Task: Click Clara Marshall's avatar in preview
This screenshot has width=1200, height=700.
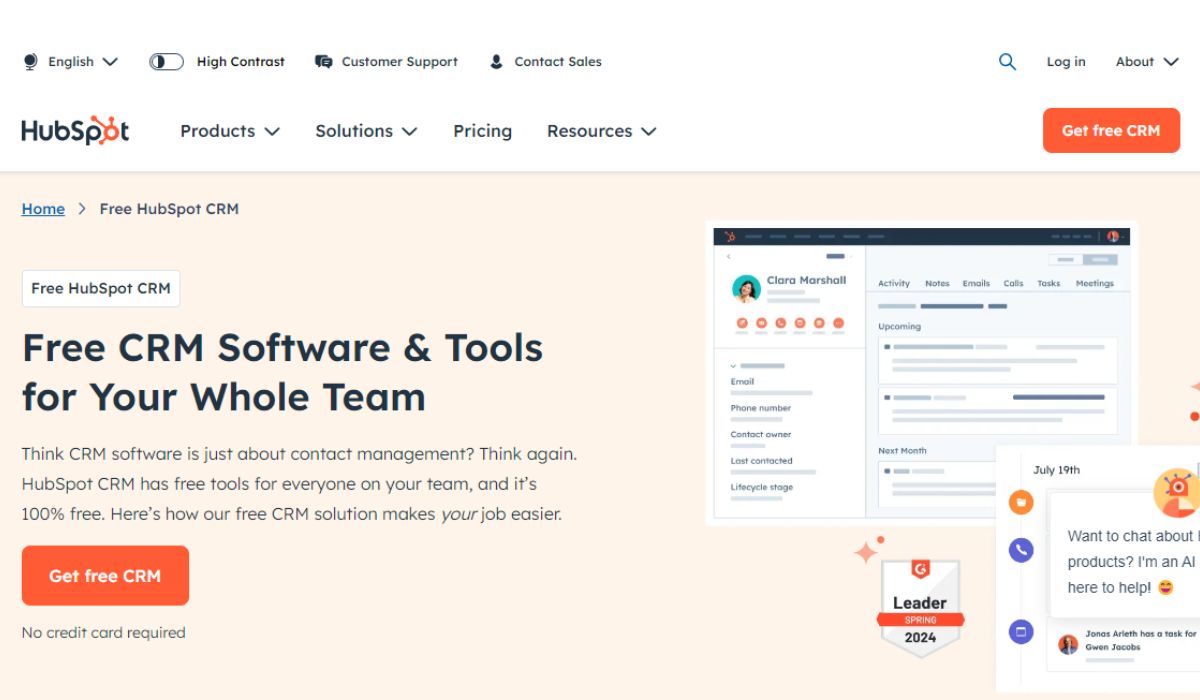Action: (x=746, y=289)
